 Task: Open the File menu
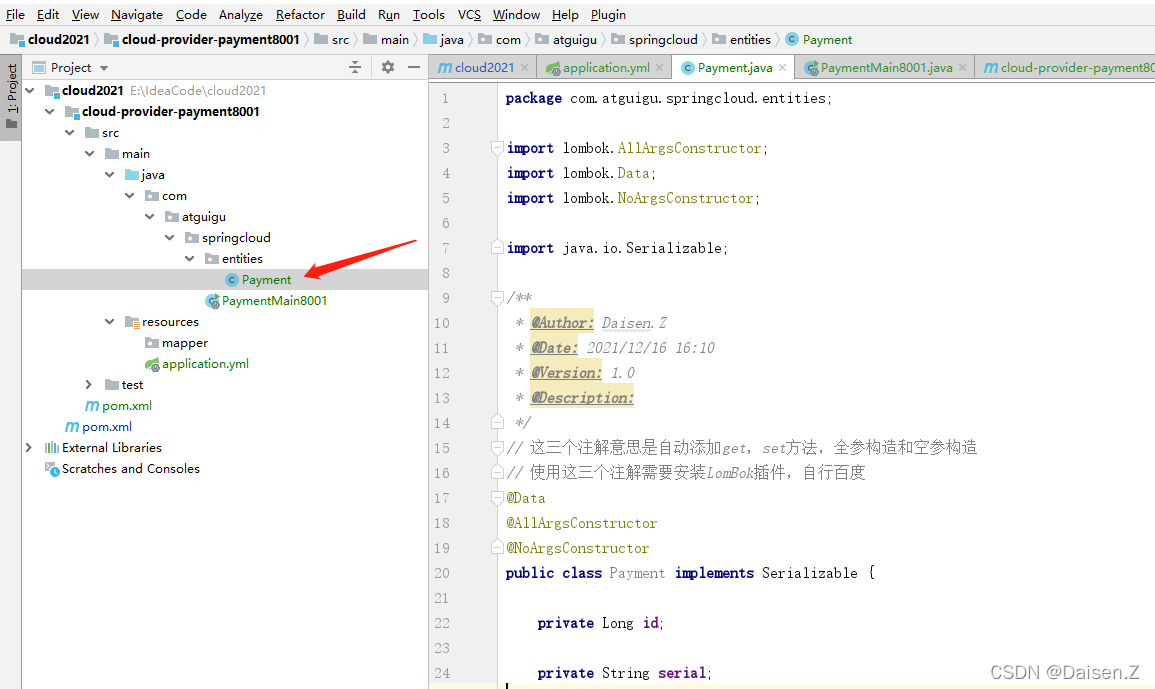coord(15,14)
